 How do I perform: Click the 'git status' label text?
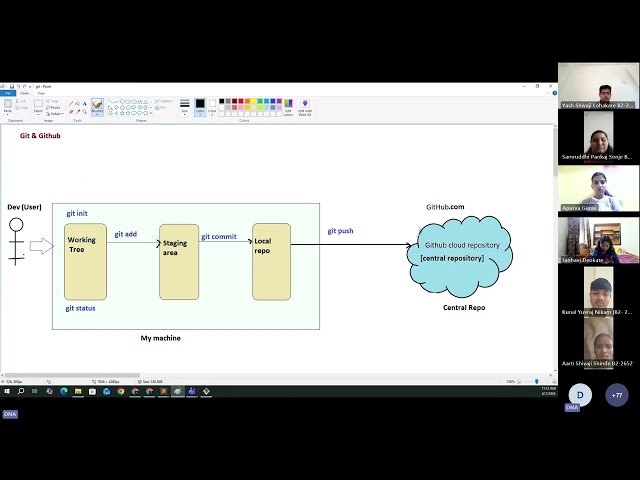point(80,309)
